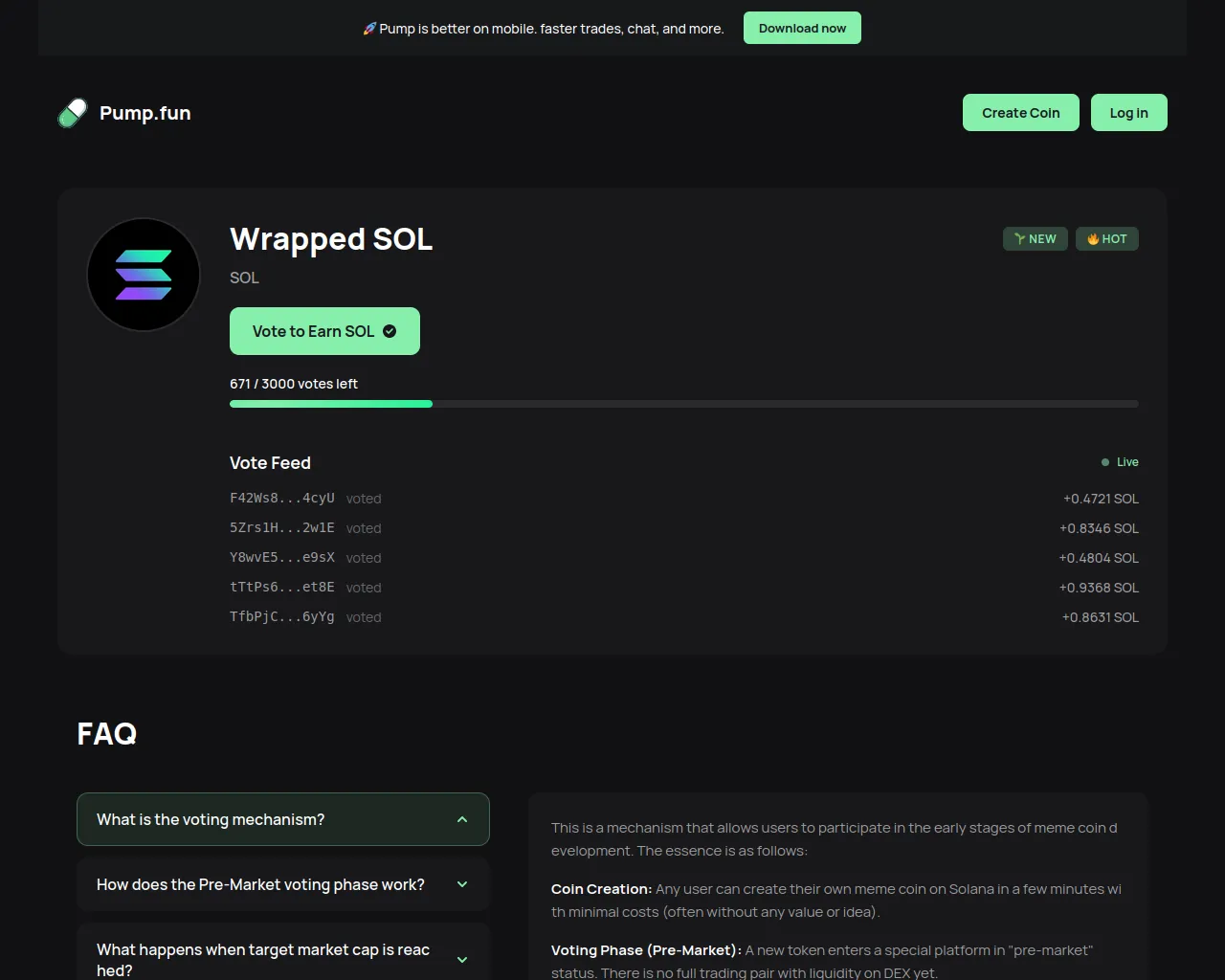Click the 'Voting Phase (Pre-Market):' bold label

[x=646, y=950]
